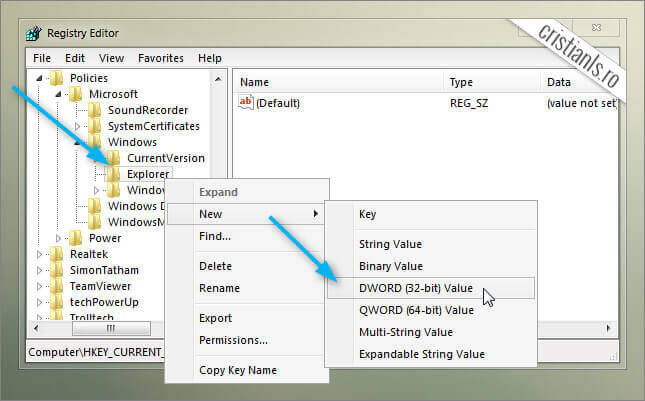Screen dimensions: 645x401
Task: Expand the Power key node
Action: click(60, 238)
